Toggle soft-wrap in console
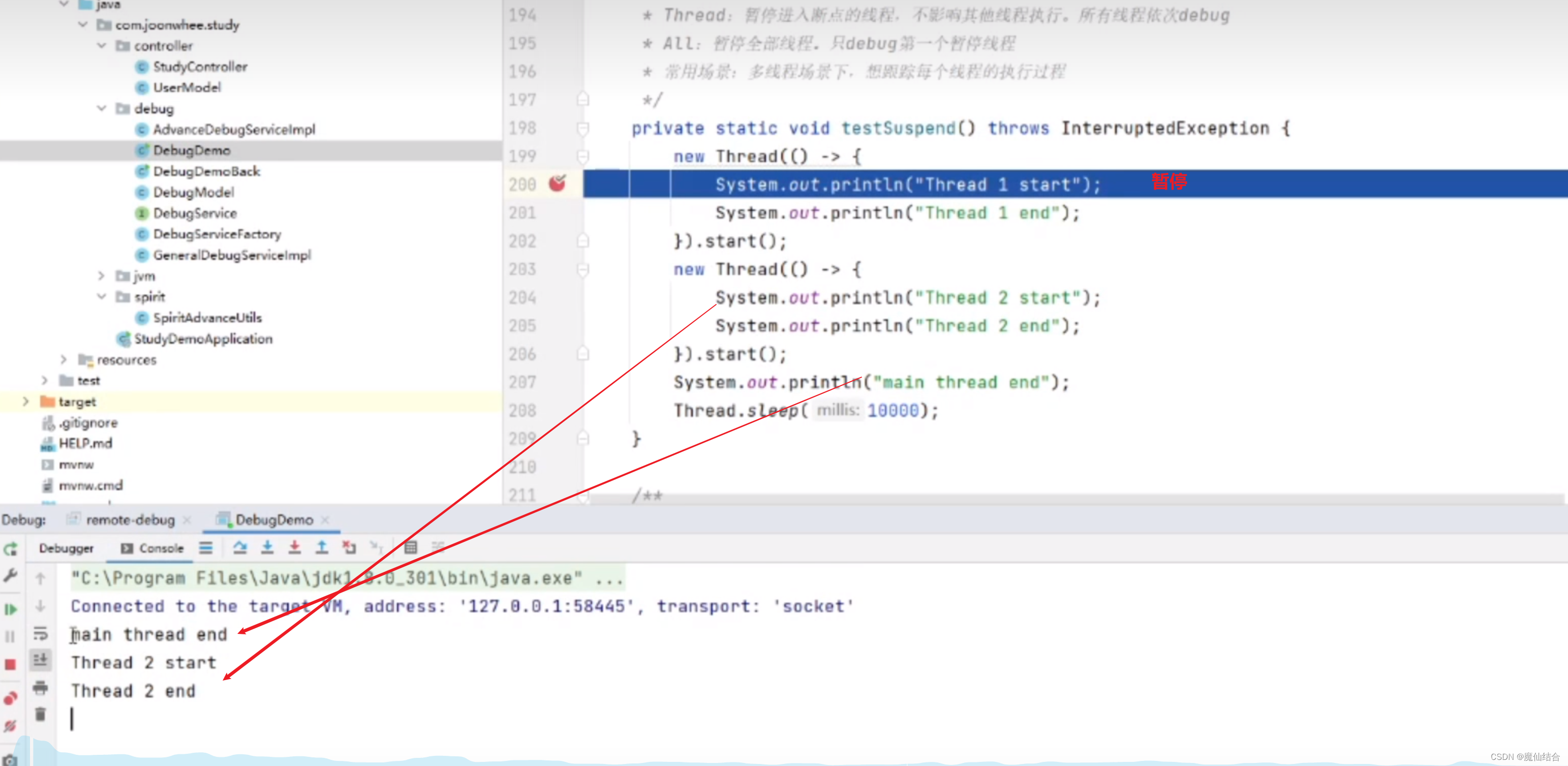 pos(40,634)
